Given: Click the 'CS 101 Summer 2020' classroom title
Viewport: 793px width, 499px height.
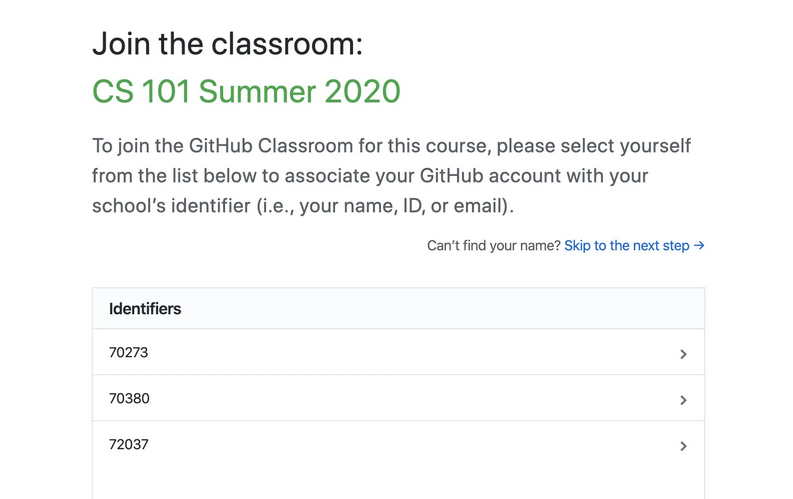Looking at the screenshot, I should coord(246,91).
